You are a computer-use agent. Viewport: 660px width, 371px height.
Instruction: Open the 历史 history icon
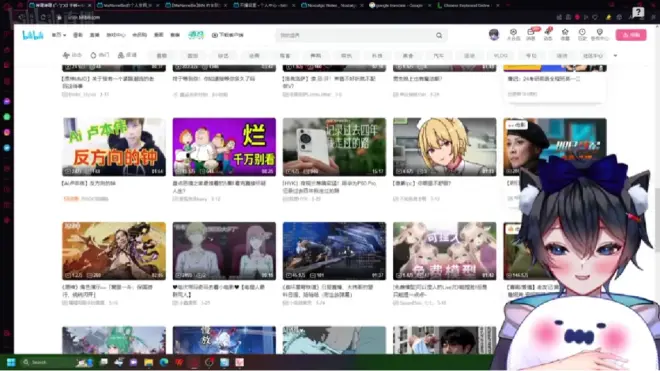582,35
